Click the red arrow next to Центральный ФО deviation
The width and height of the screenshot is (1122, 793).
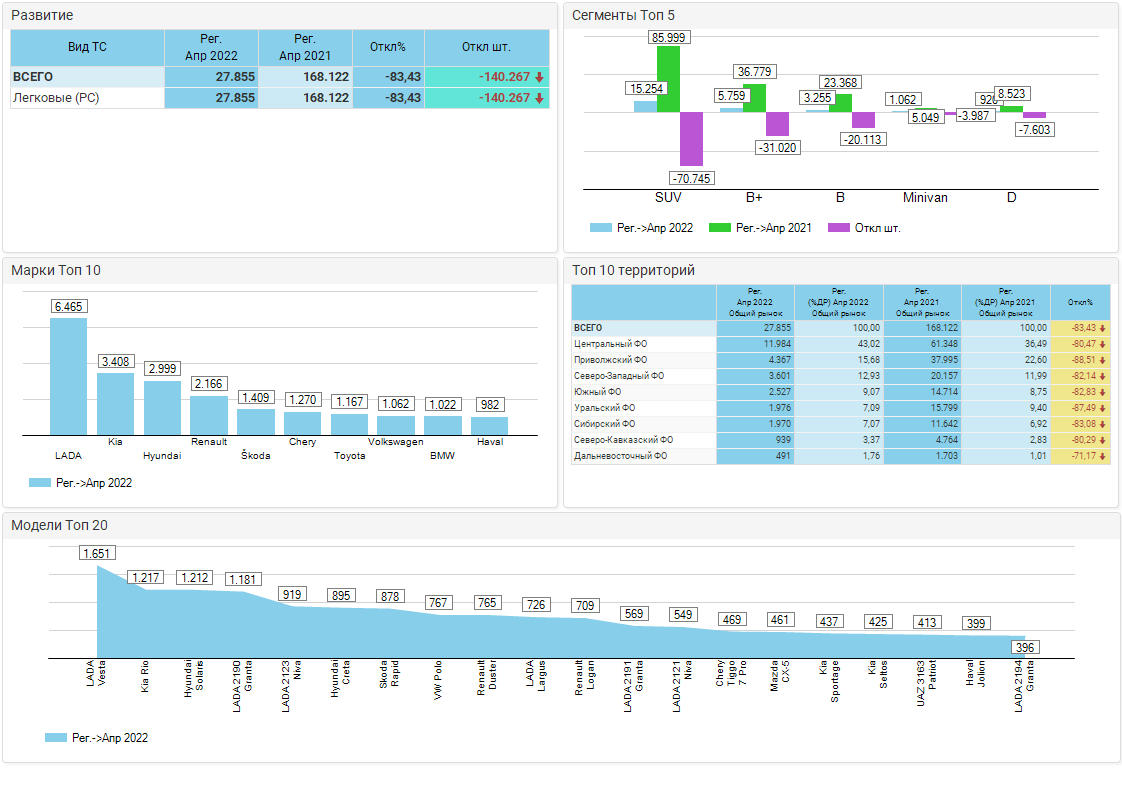tap(1102, 344)
